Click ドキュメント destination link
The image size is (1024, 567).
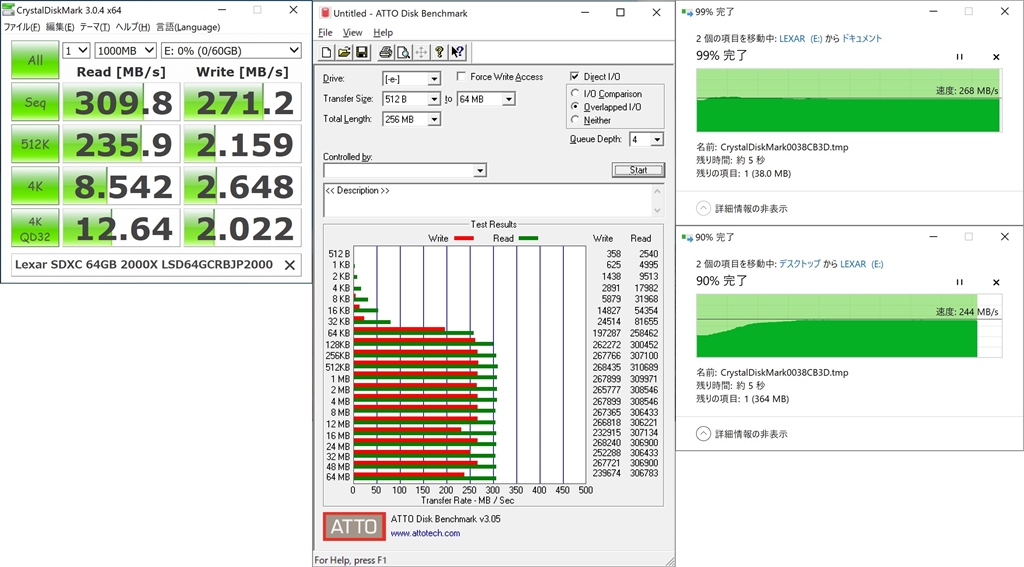pos(861,39)
